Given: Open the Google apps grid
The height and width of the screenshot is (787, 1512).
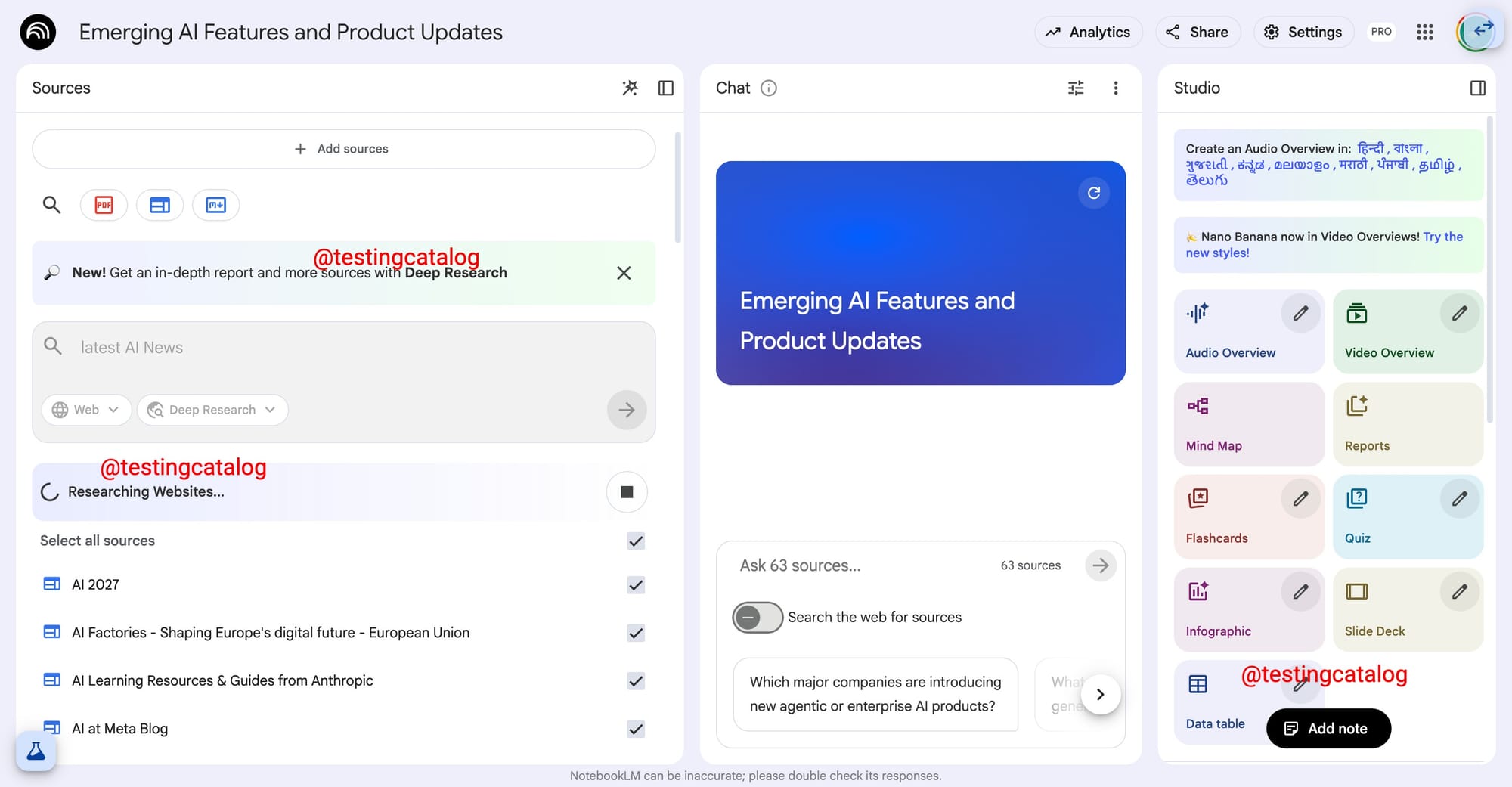Looking at the screenshot, I should (x=1424, y=32).
